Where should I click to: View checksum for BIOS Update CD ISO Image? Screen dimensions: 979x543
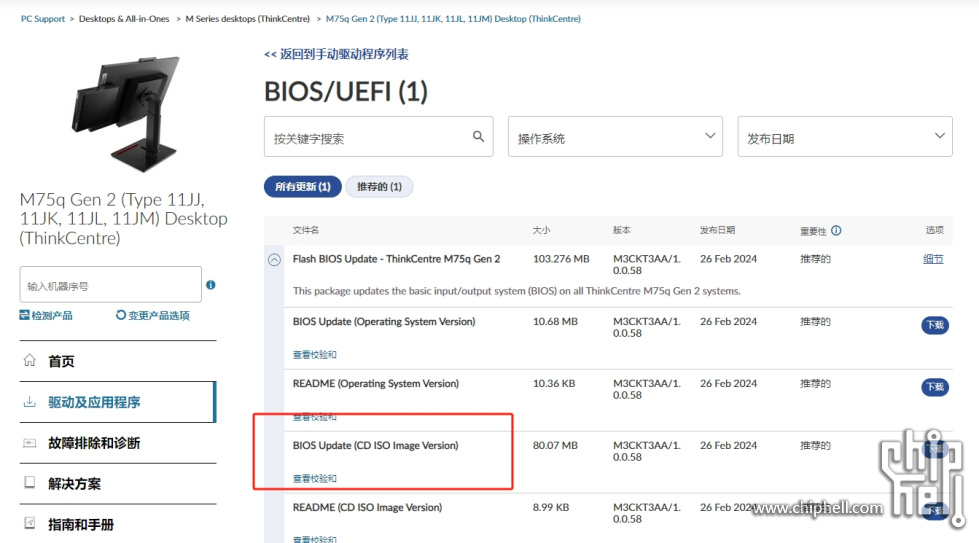pos(315,479)
